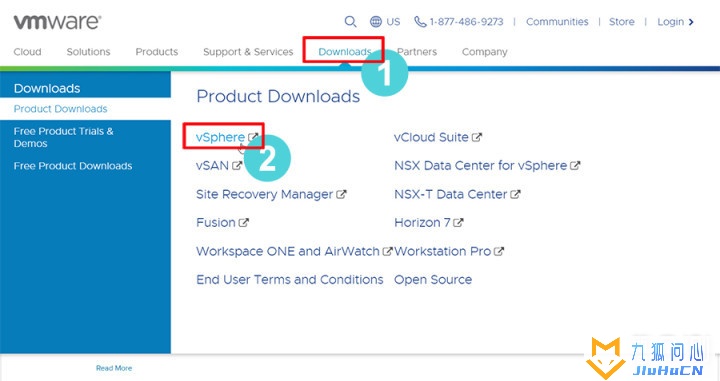Open the Workstation Pro link
This screenshot has height=381, width=720.
(443, 251)
